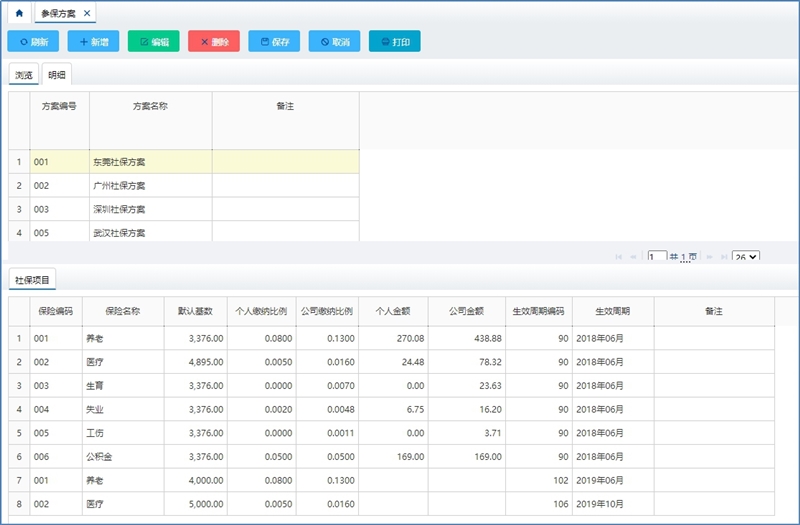Click the page number input field
Viewport: 800px width, 525px height.
coord(657,257)
